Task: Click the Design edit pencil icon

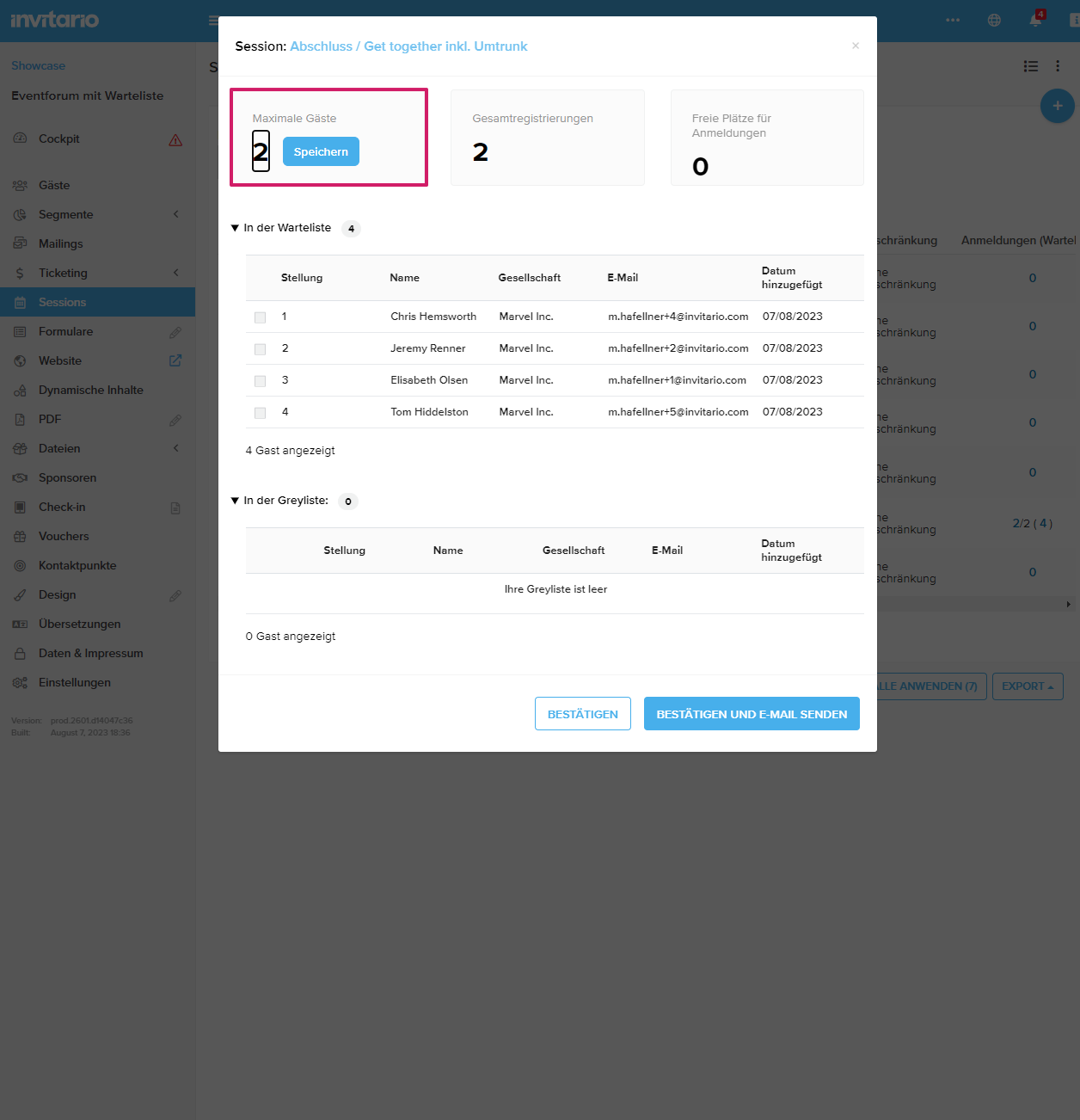Action: (175, 596)
